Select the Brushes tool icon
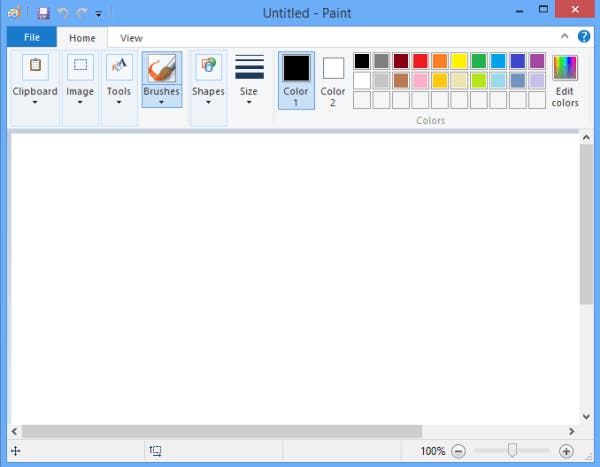The width and height of the screenshot is (600, 467). [162, 68]
